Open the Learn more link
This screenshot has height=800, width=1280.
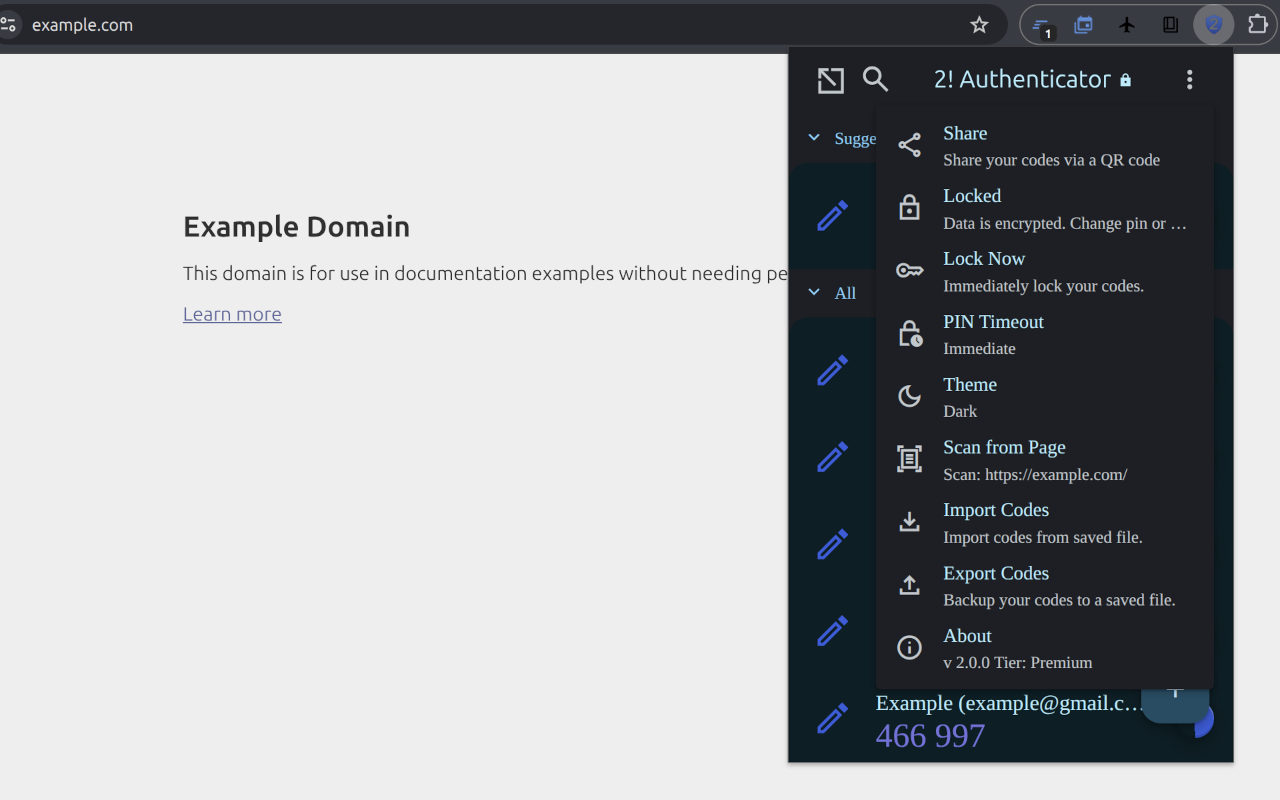pos(232,314)
